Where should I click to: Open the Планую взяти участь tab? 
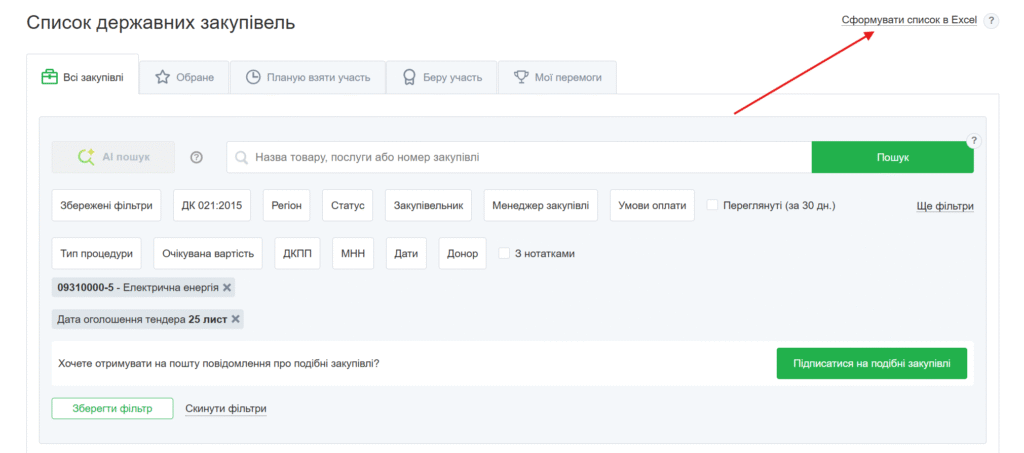pos(307,77)
